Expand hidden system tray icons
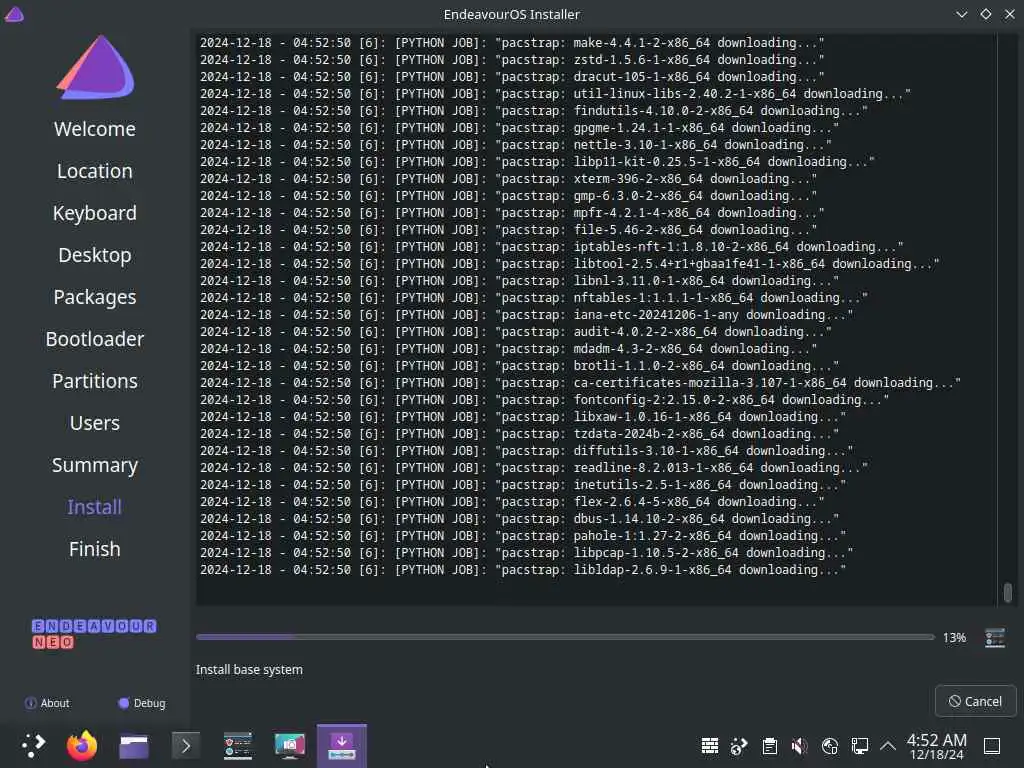 tap(888, 745)
